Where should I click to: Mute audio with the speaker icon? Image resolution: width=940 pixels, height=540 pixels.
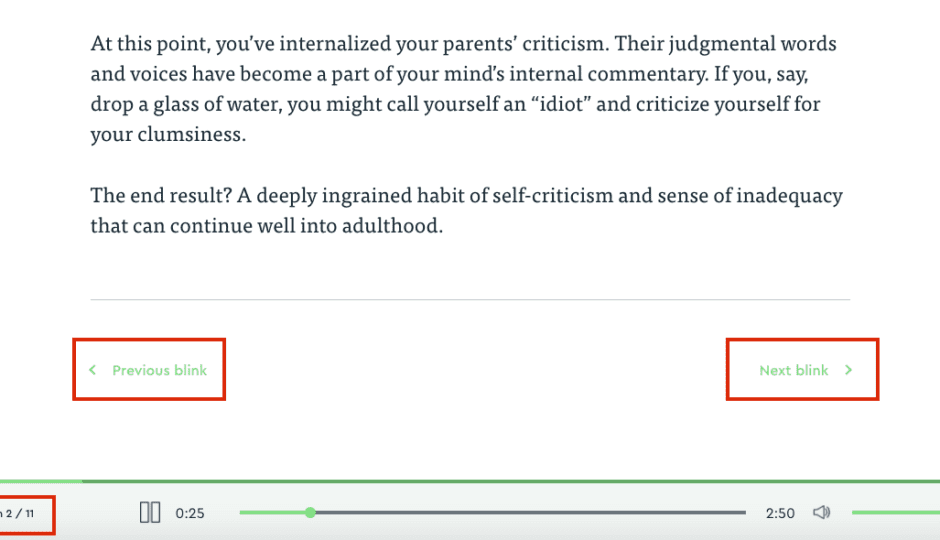coord(822,512)
